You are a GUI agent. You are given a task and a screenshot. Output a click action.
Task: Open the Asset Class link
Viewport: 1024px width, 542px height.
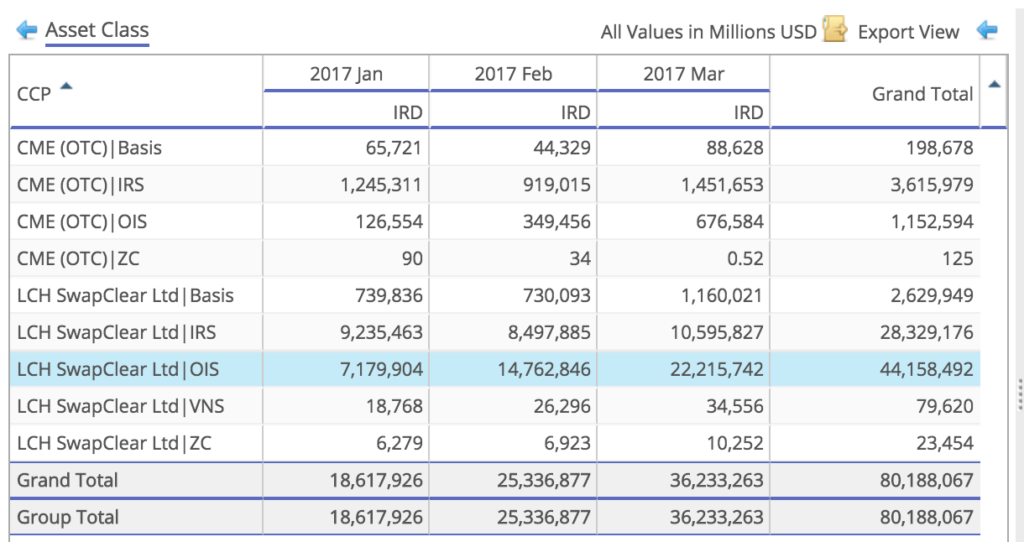(97, 30)
